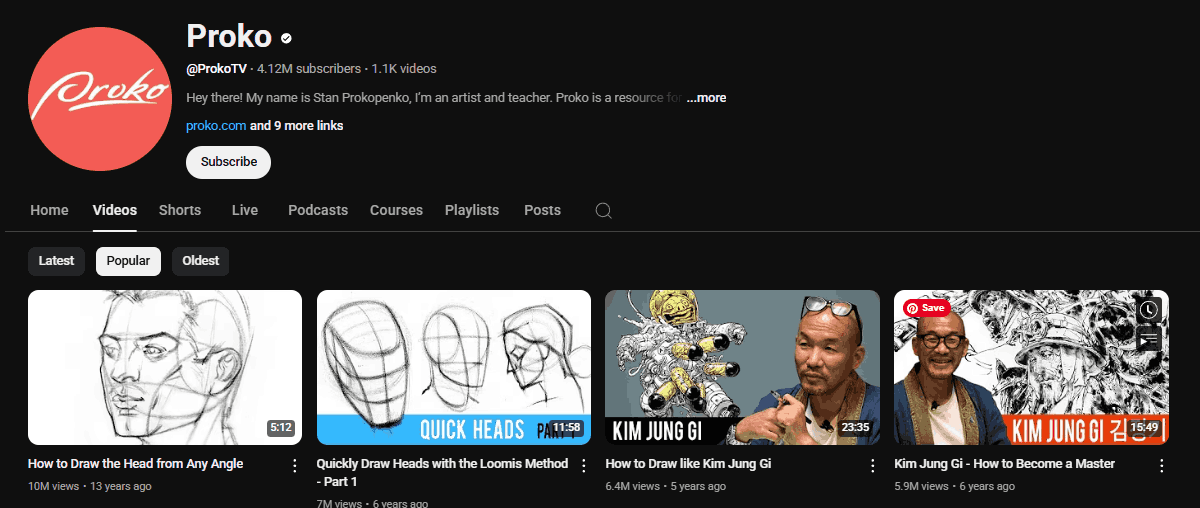Click the @ProkoTV channel handle

pyautogui.click(x=216, y=69)
